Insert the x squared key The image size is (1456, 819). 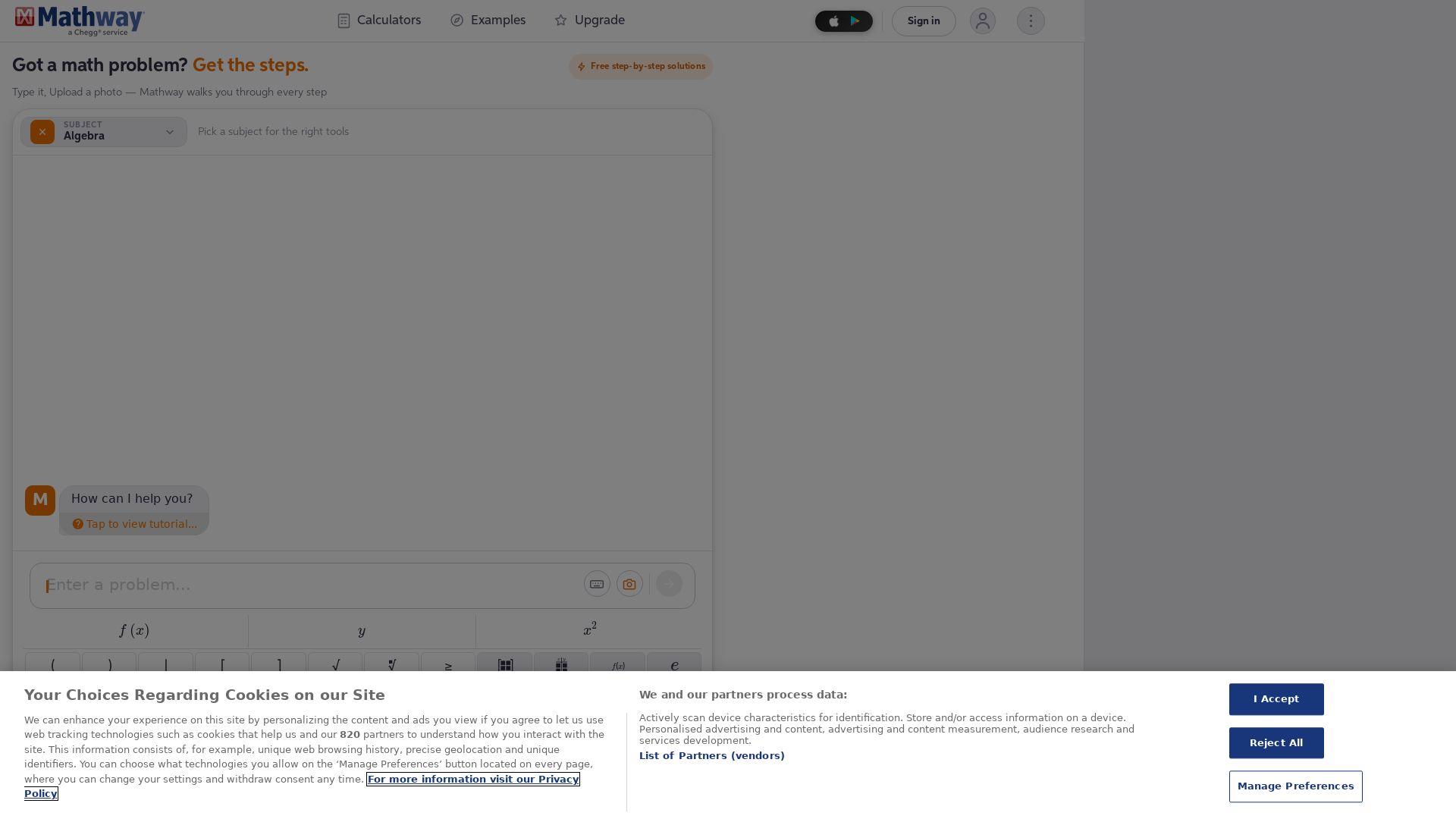click(x=589, y=631)
